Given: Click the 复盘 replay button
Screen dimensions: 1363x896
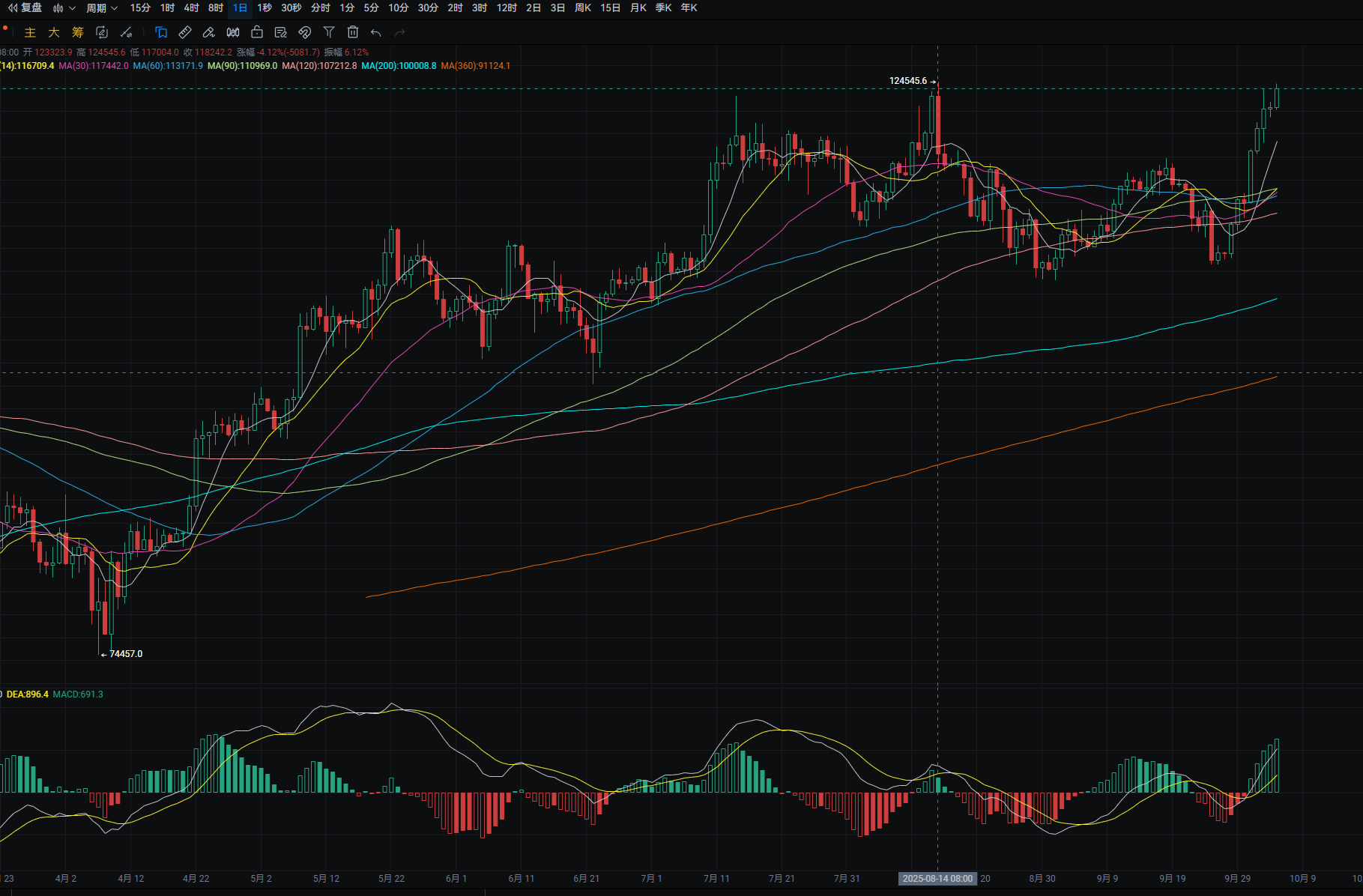Looking at the screenshot, I should (x=25, y=8).
